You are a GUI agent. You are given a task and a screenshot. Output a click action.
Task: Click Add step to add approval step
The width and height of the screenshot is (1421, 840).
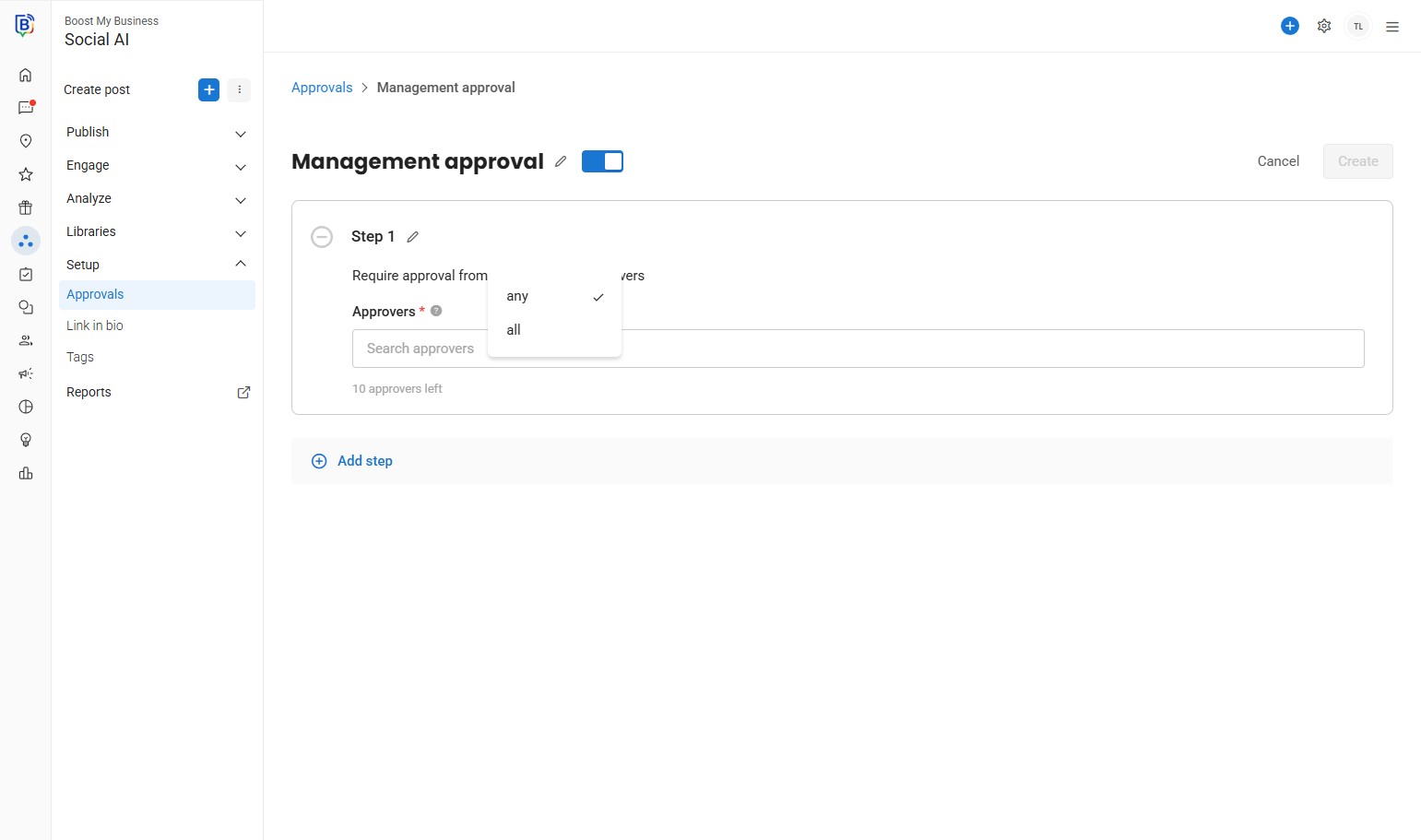[x=364, y=461]
